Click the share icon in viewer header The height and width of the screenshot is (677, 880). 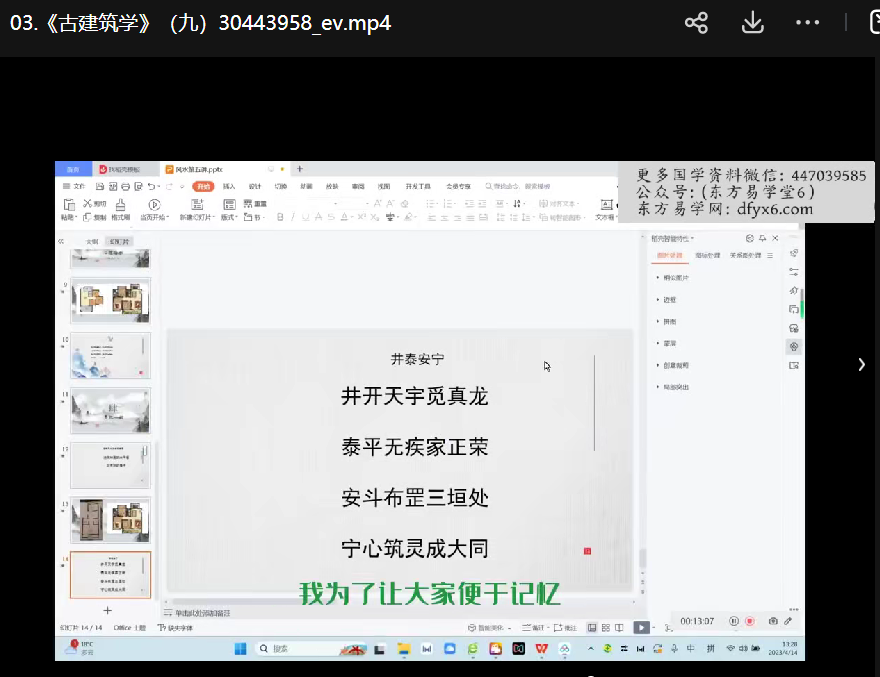696,23
